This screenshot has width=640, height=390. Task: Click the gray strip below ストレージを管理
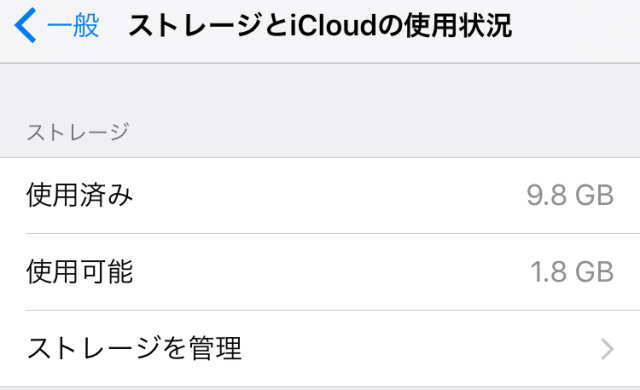point(320,388)
